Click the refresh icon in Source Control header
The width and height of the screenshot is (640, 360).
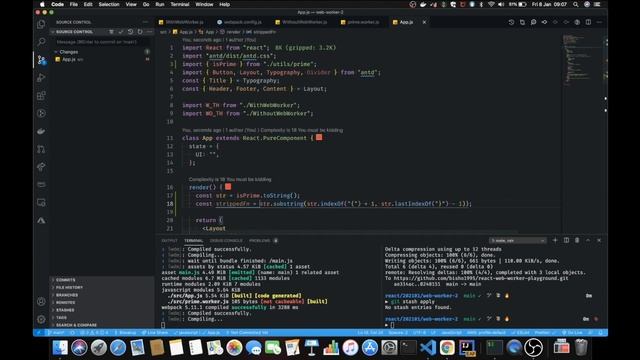click(x=140, y=32)
